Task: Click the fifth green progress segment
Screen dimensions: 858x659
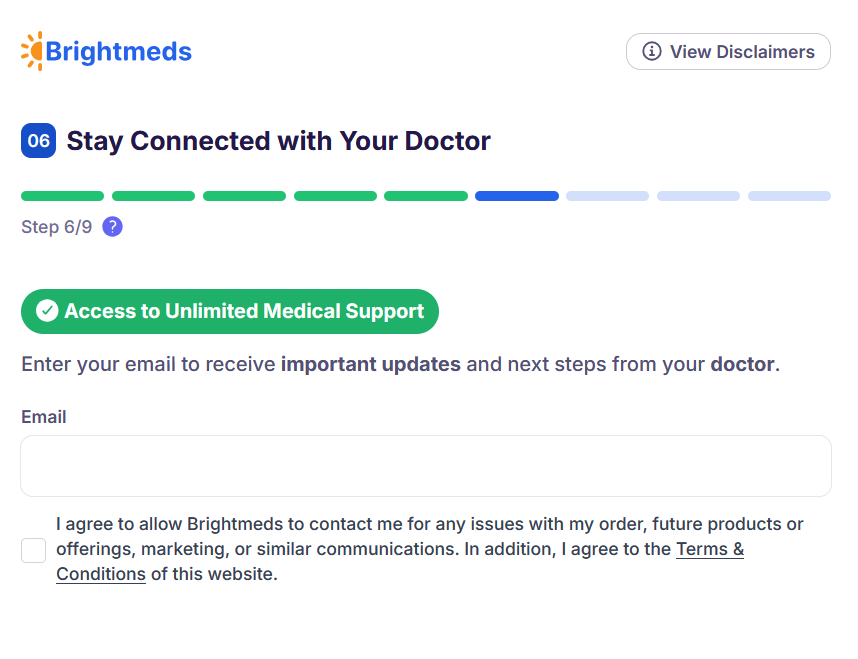Action: (426, 196)
